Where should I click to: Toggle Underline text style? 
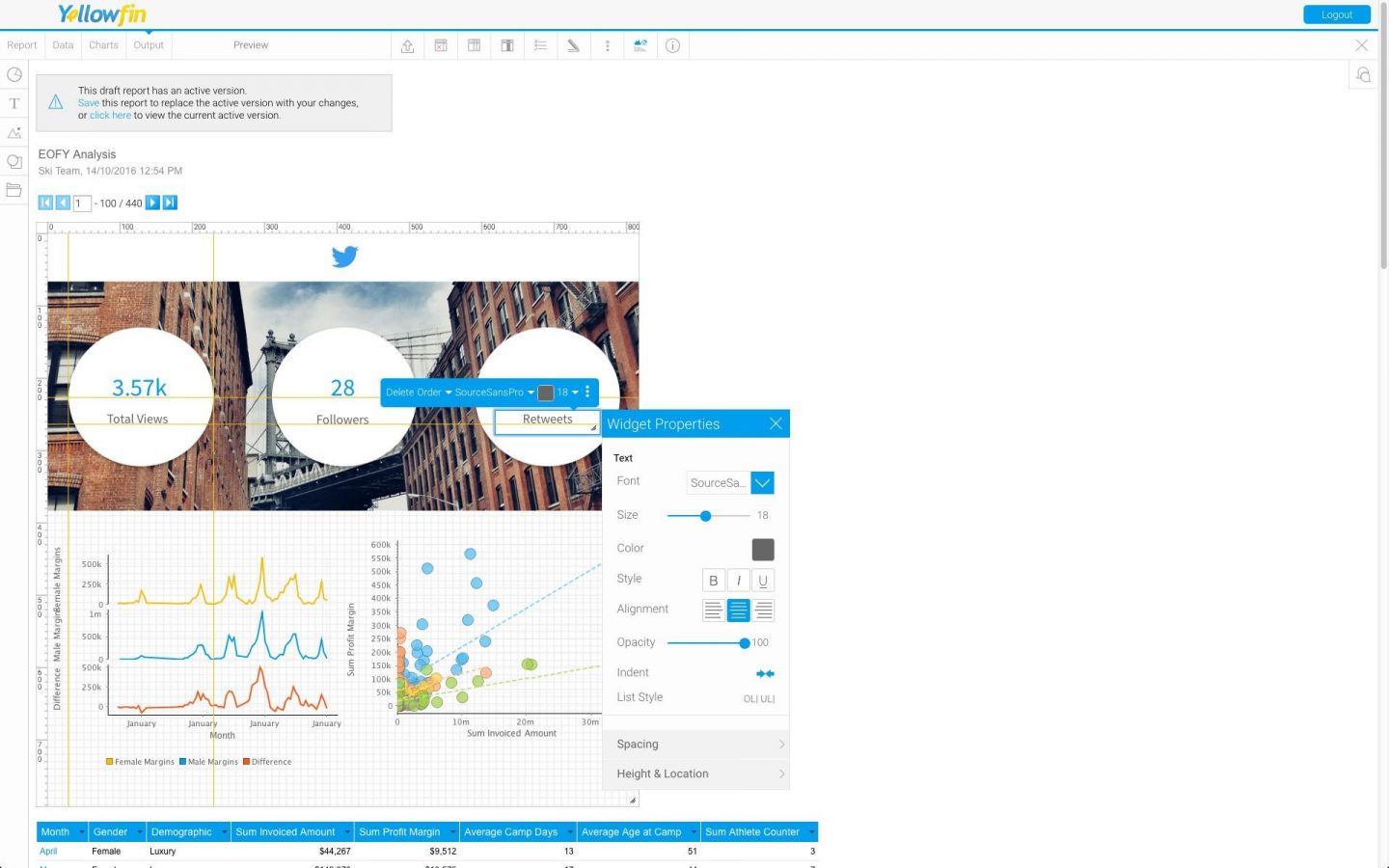coord(763,581)
